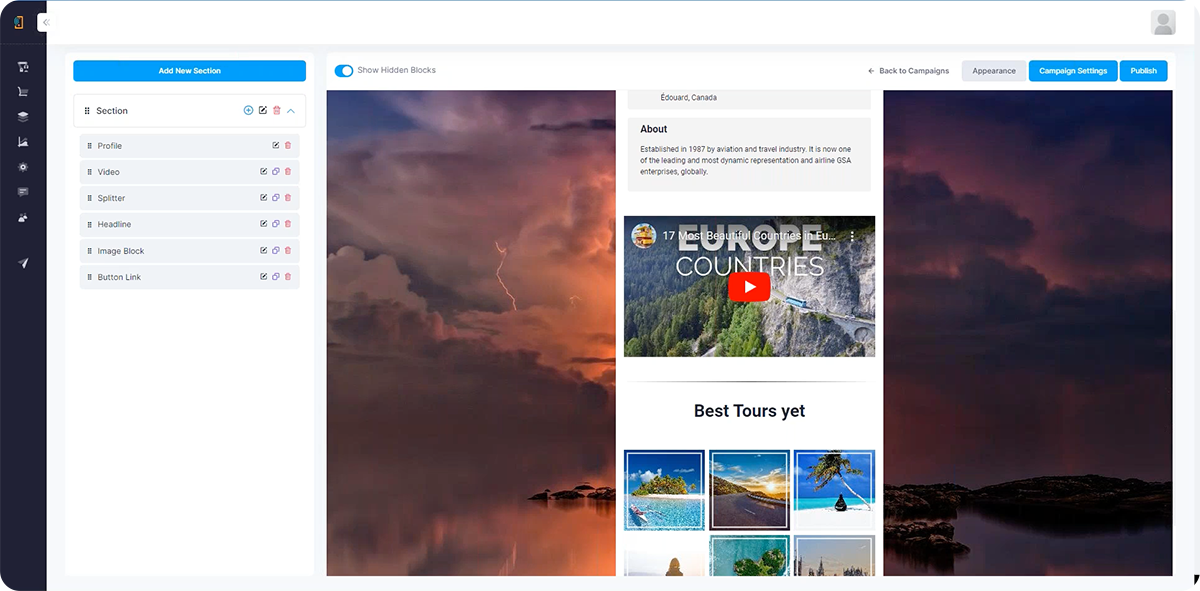Open the Appearance tab
Screen dimensions: 1200x591
click(993, 71)
